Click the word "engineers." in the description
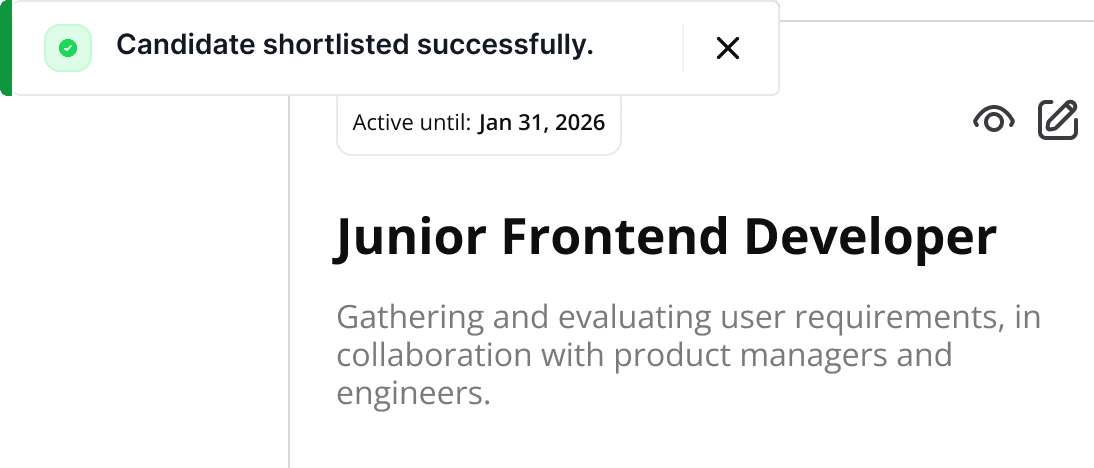Screen dimensions: 1094x468 point(413,393)
